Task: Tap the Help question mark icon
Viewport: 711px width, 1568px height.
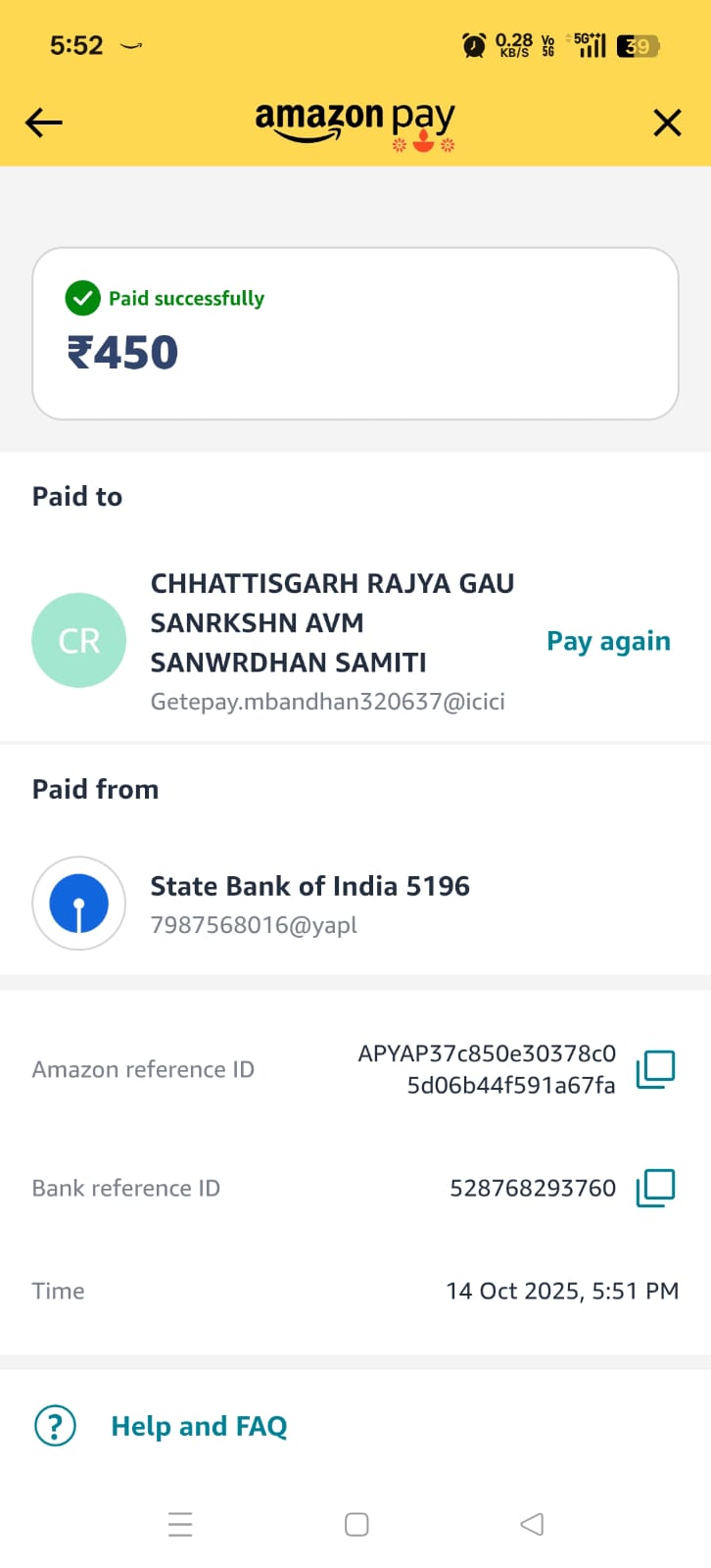Action: tap(55, 1426)
